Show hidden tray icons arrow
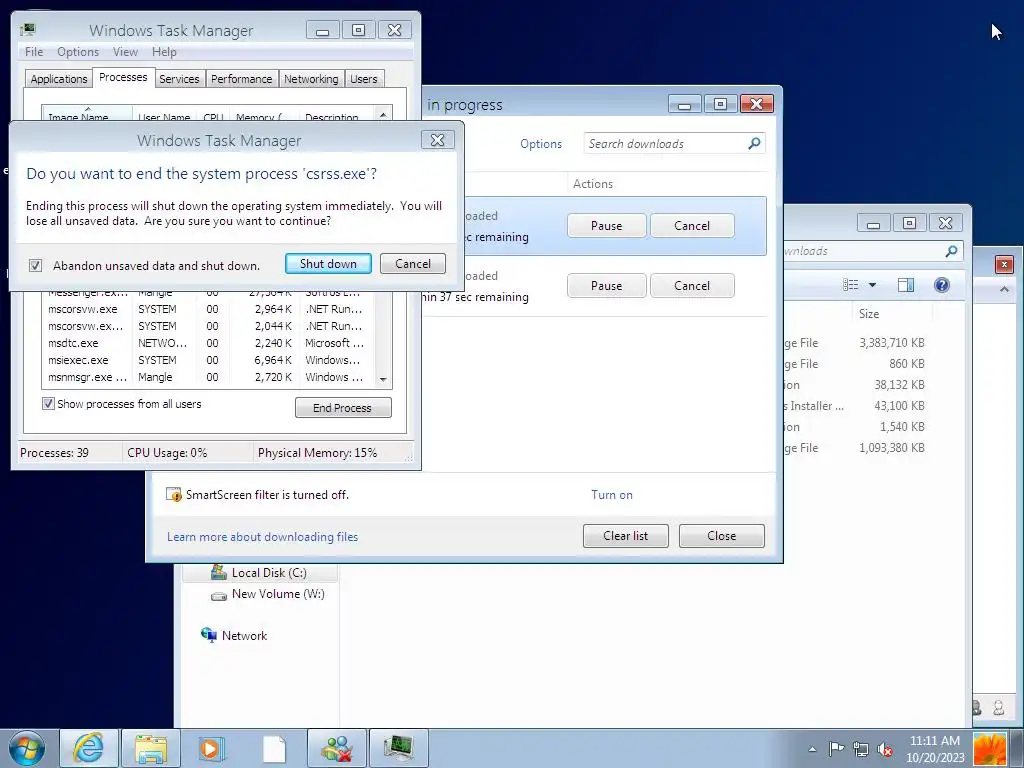Viewport: 1024px width, 768px height. point(812,749)
